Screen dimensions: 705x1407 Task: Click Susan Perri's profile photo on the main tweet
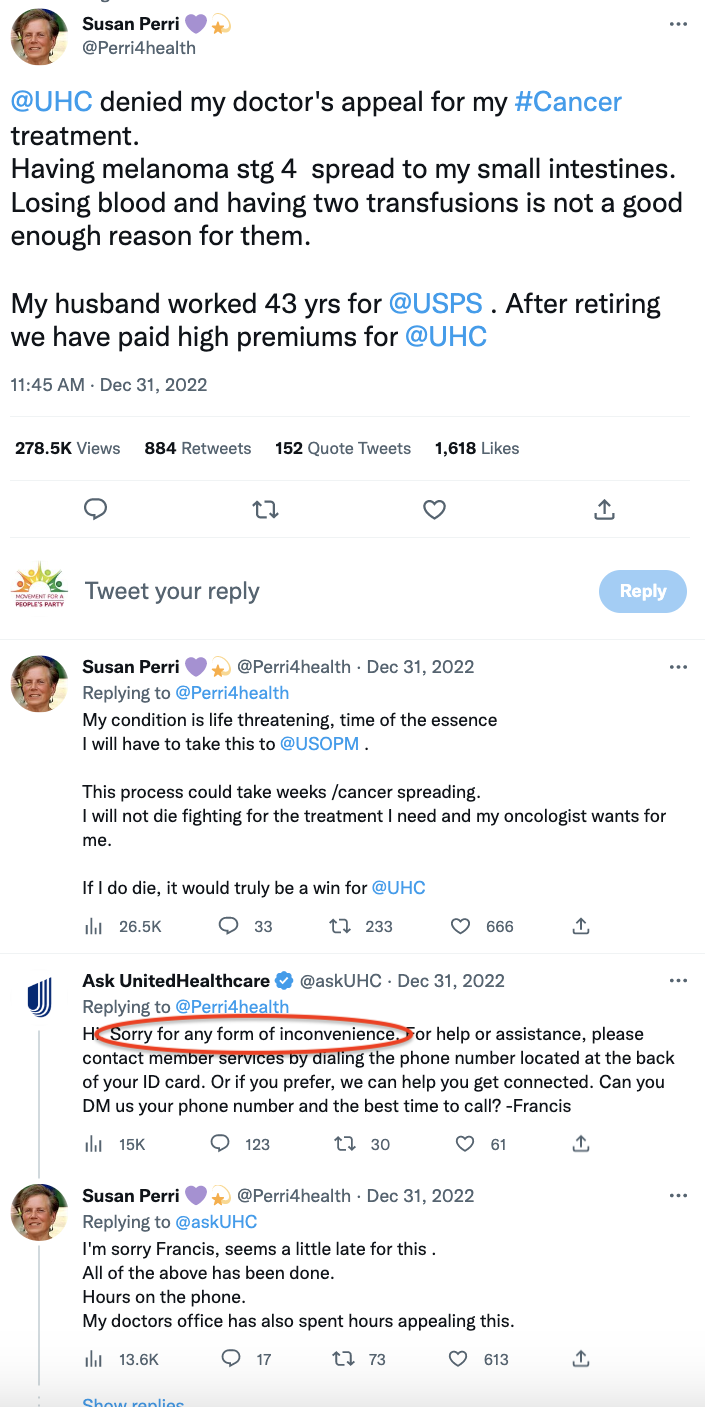tap(39, 35)
